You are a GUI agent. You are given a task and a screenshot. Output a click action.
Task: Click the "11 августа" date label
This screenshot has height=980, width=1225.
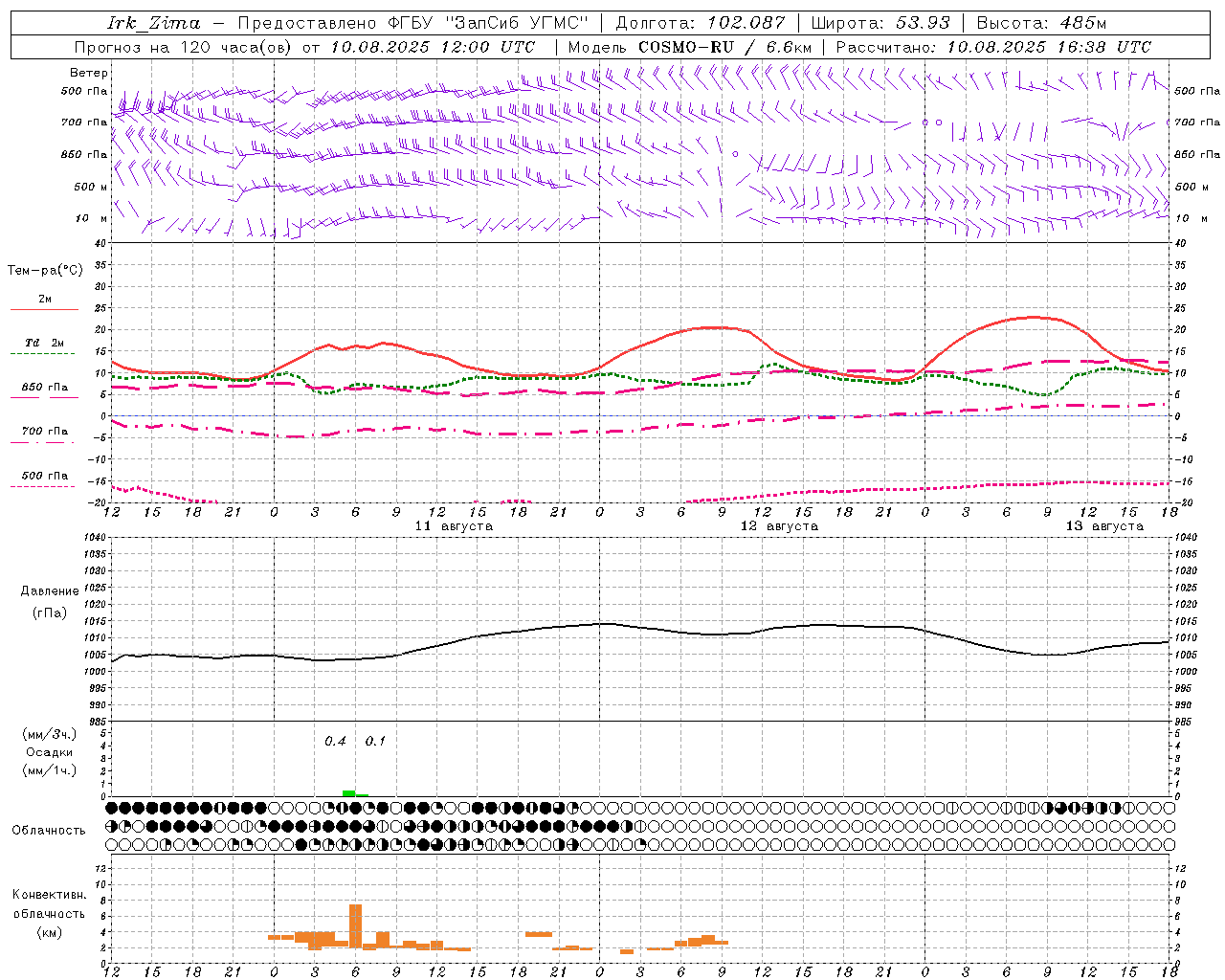coord(454,526)
